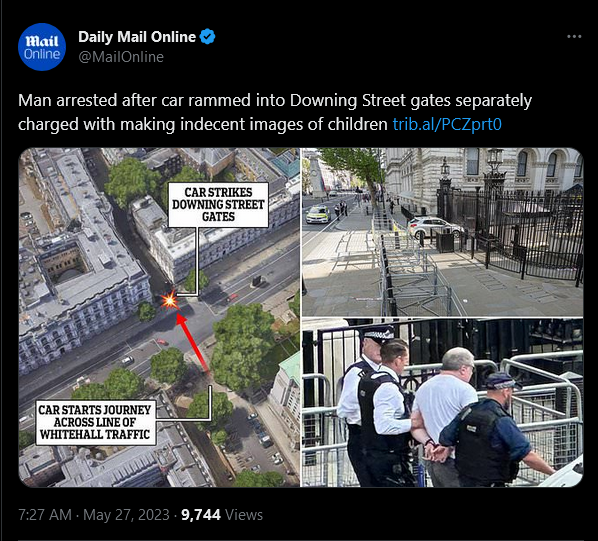Screen dimensions: 598x541
Task: Click the tweet timestamp 7:27 AM
Action: coord(45,515)
